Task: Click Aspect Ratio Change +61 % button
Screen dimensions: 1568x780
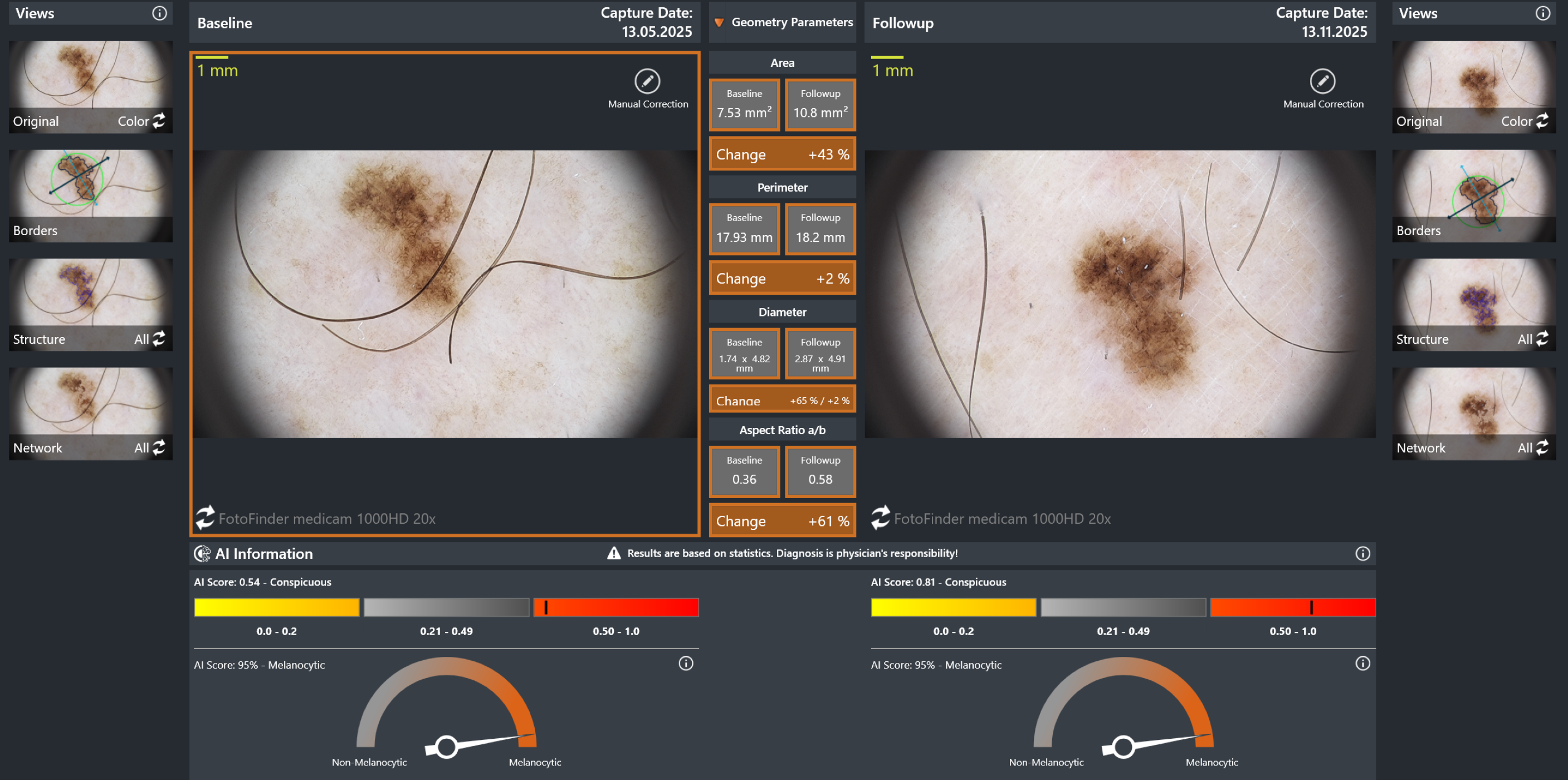Action: pos(781,520)
